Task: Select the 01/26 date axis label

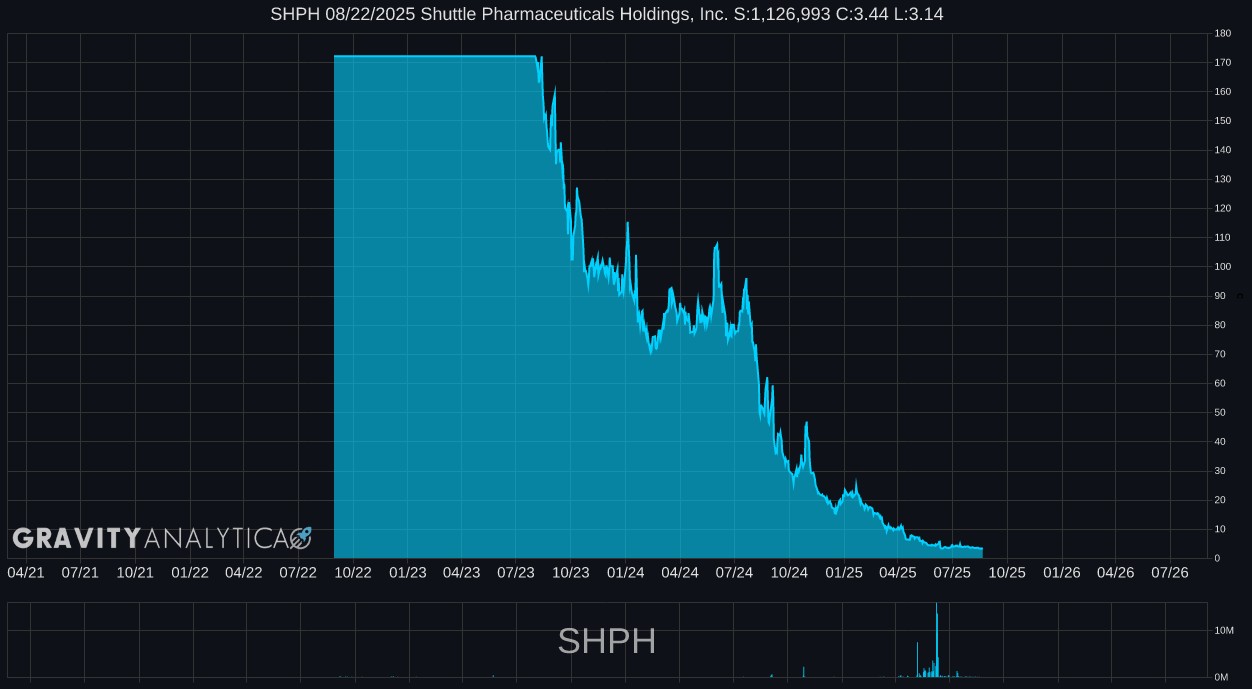Action: point(1062,572)
